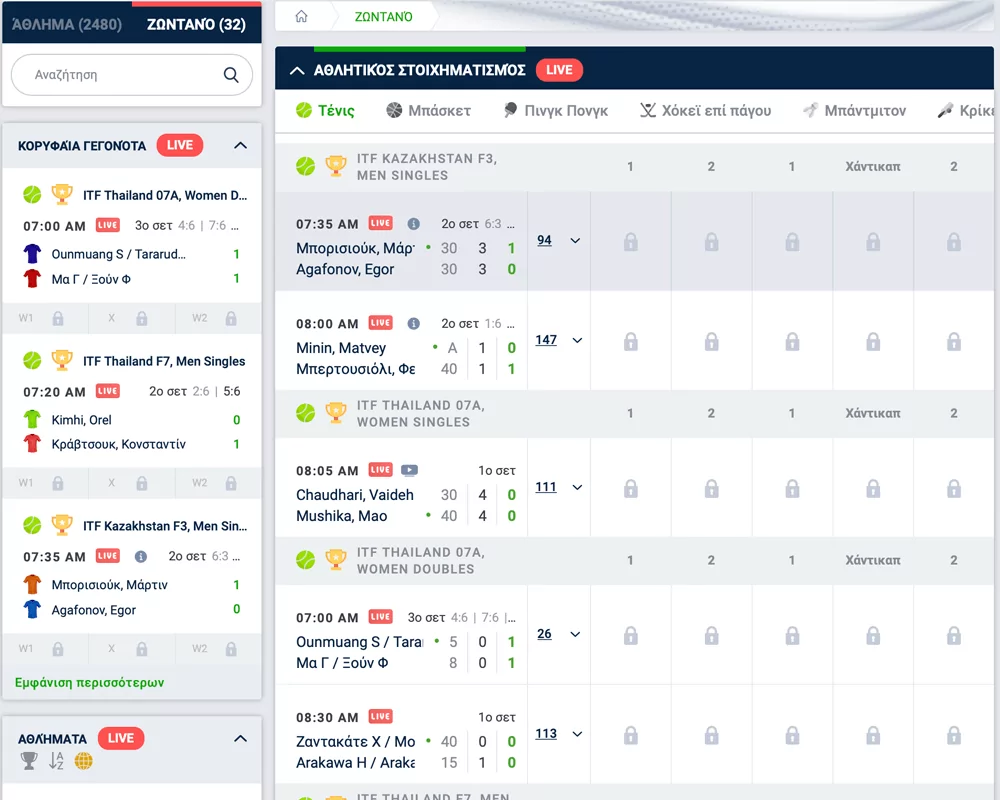1000x800 pixels.
Task: Click video stream icon for Chaudhari match
Action: click(x=409, y=470)
